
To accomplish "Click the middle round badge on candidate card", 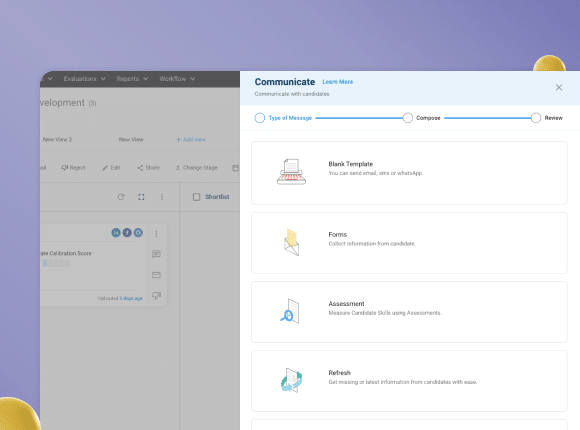I will point(127,232).
